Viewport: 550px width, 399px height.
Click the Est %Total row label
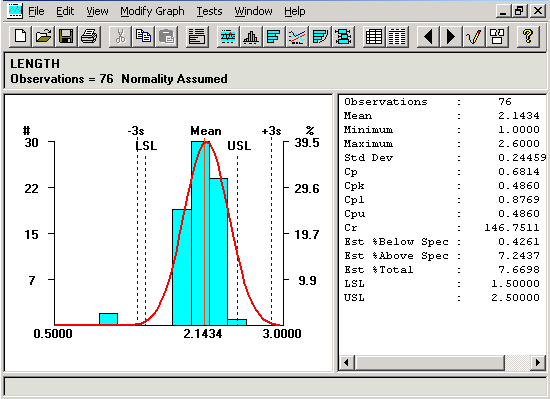tap(378, 270)
